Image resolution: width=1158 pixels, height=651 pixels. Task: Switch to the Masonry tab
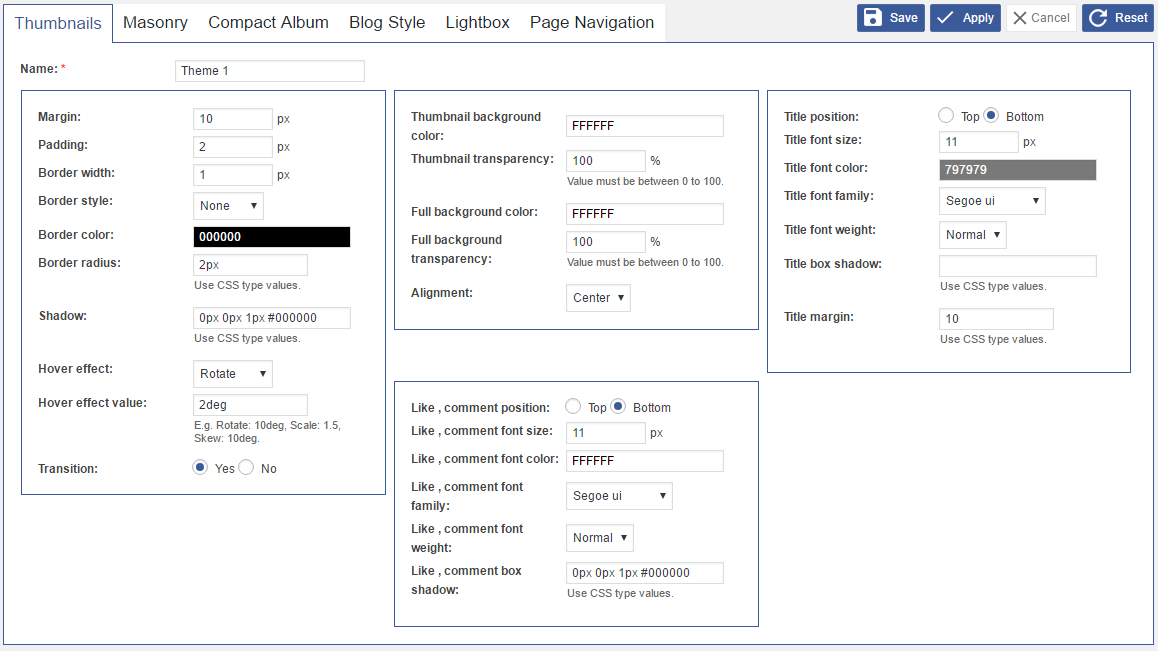coord(155,22)
